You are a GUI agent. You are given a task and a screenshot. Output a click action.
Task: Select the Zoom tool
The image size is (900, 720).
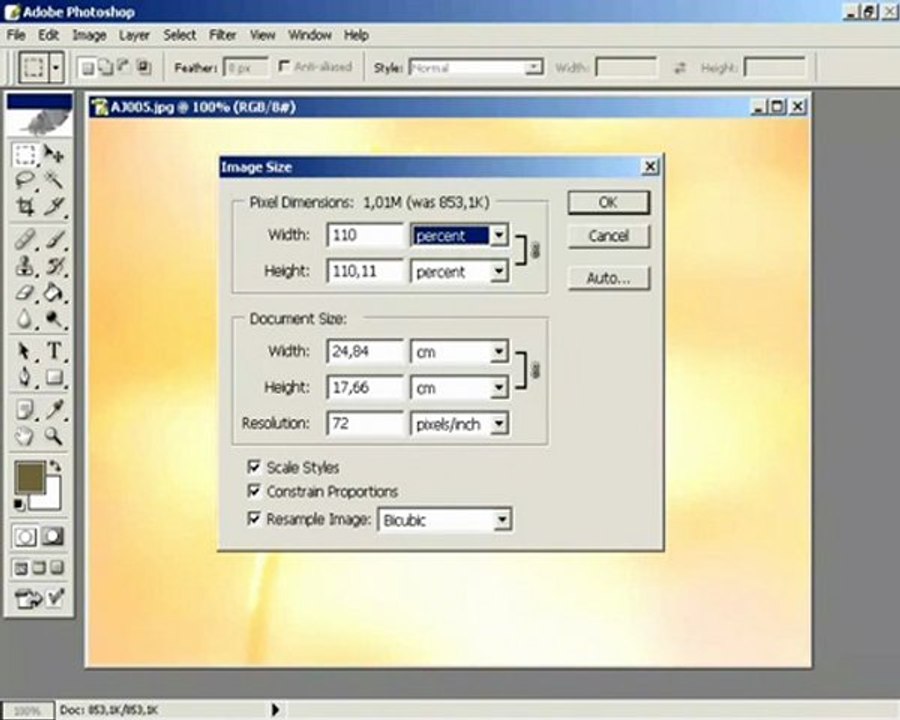(55, 436)
